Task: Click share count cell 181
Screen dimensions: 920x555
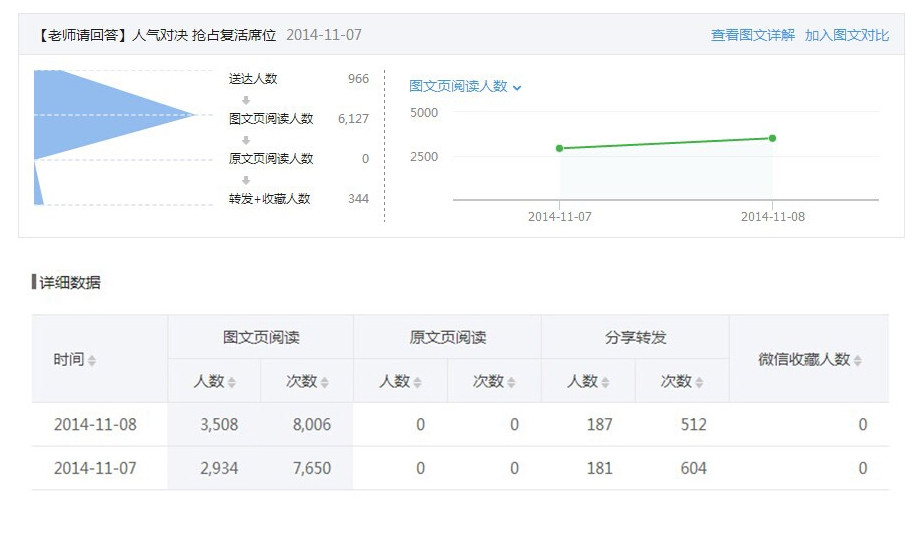Action: coord(600,468)
